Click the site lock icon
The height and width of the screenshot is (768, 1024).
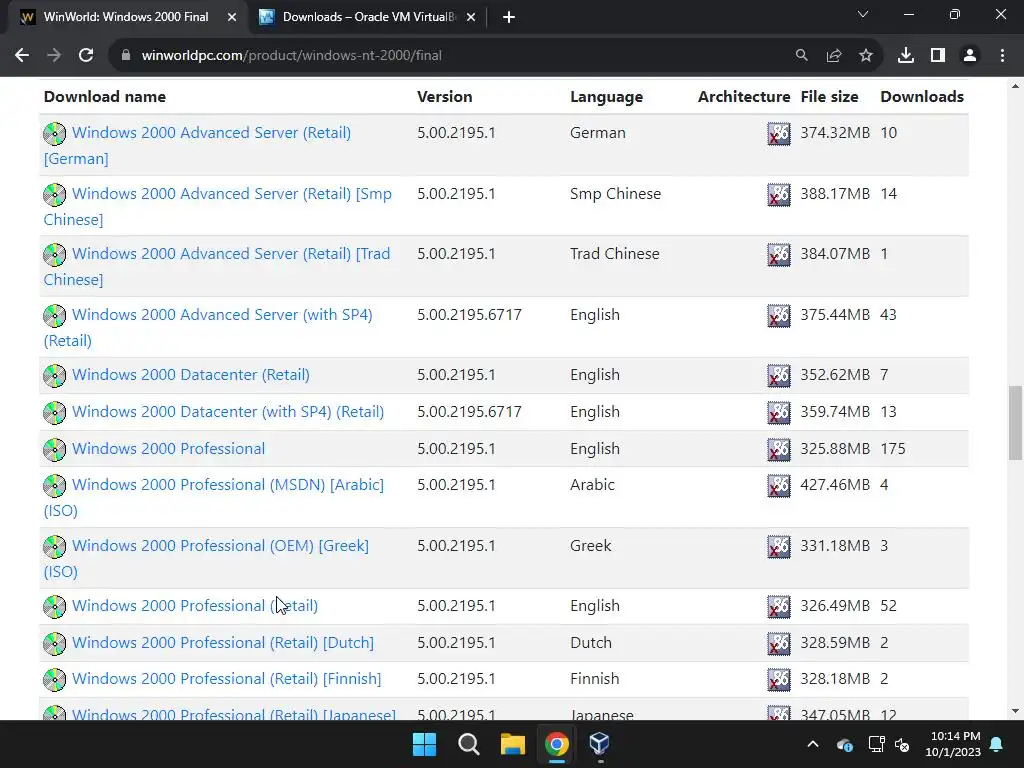pos(126,56)
